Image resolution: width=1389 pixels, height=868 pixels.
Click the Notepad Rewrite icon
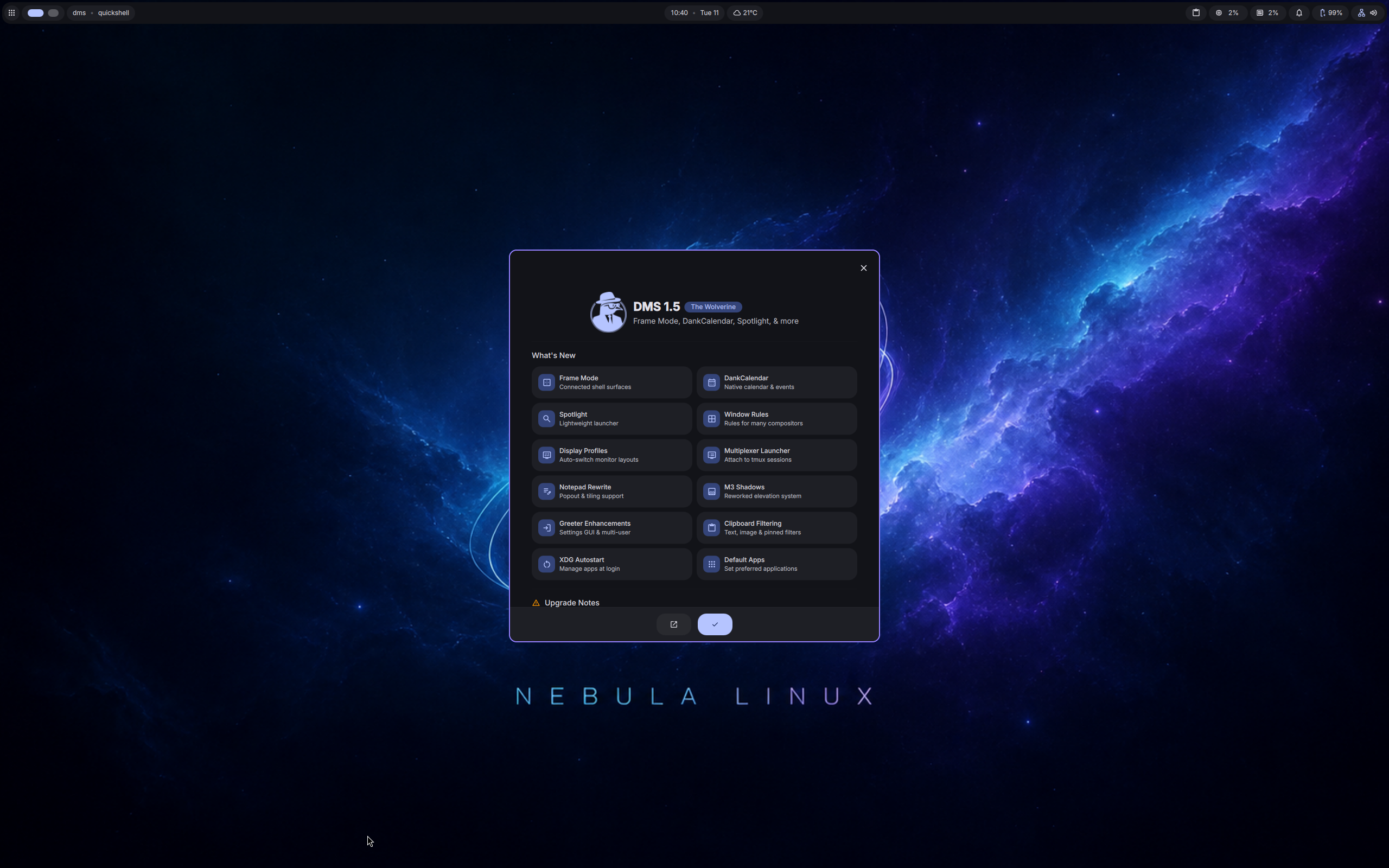547,492
